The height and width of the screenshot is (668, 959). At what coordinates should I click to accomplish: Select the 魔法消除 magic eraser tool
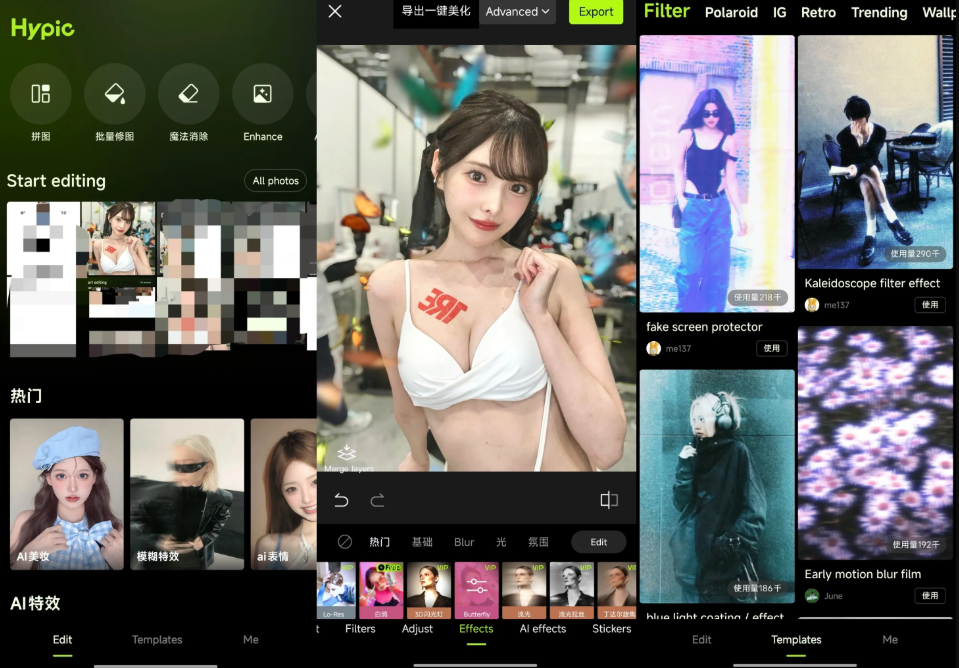coord(188,95)
